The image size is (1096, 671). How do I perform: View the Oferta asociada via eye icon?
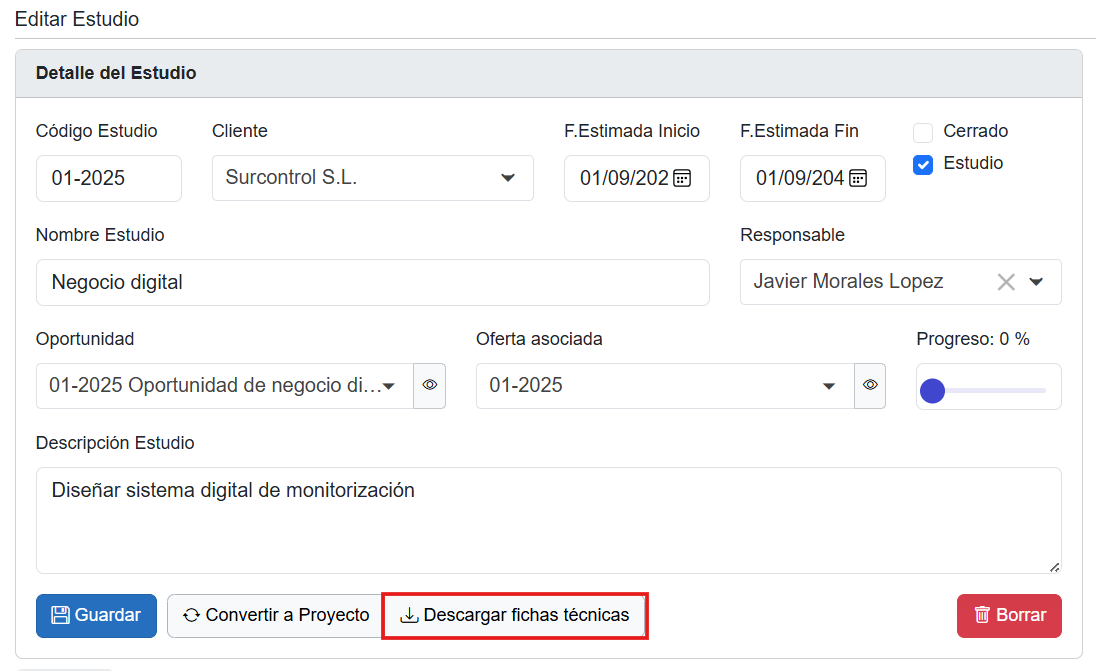coord(870,385)
